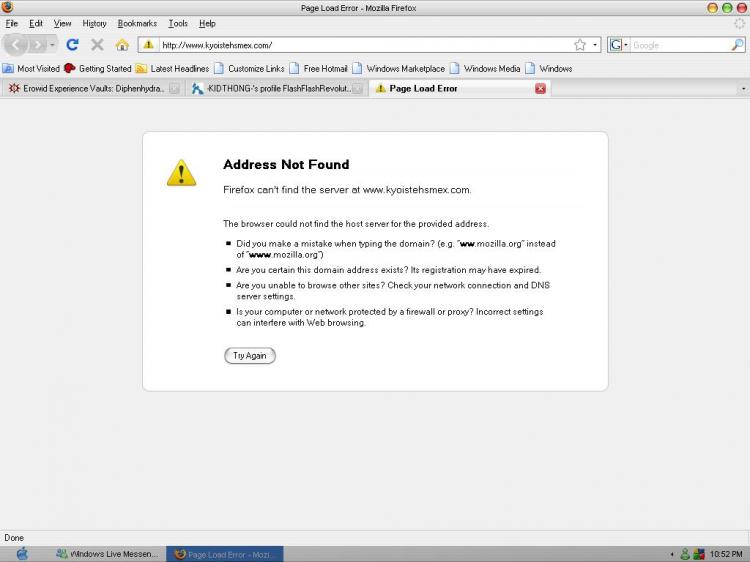Click the Back navigation arrow
This screenshot has width=750, height=562.
17,45
